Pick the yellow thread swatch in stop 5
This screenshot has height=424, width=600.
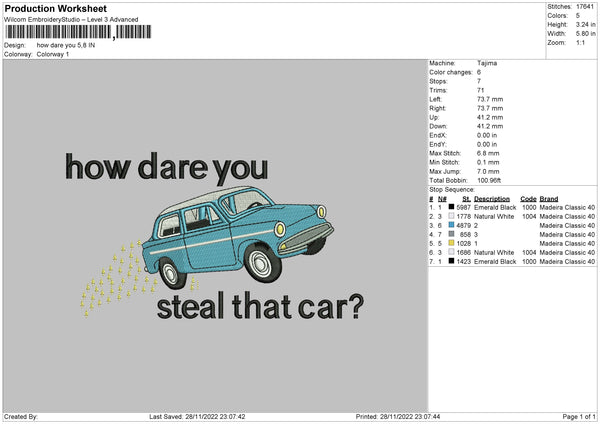(452, 243)
